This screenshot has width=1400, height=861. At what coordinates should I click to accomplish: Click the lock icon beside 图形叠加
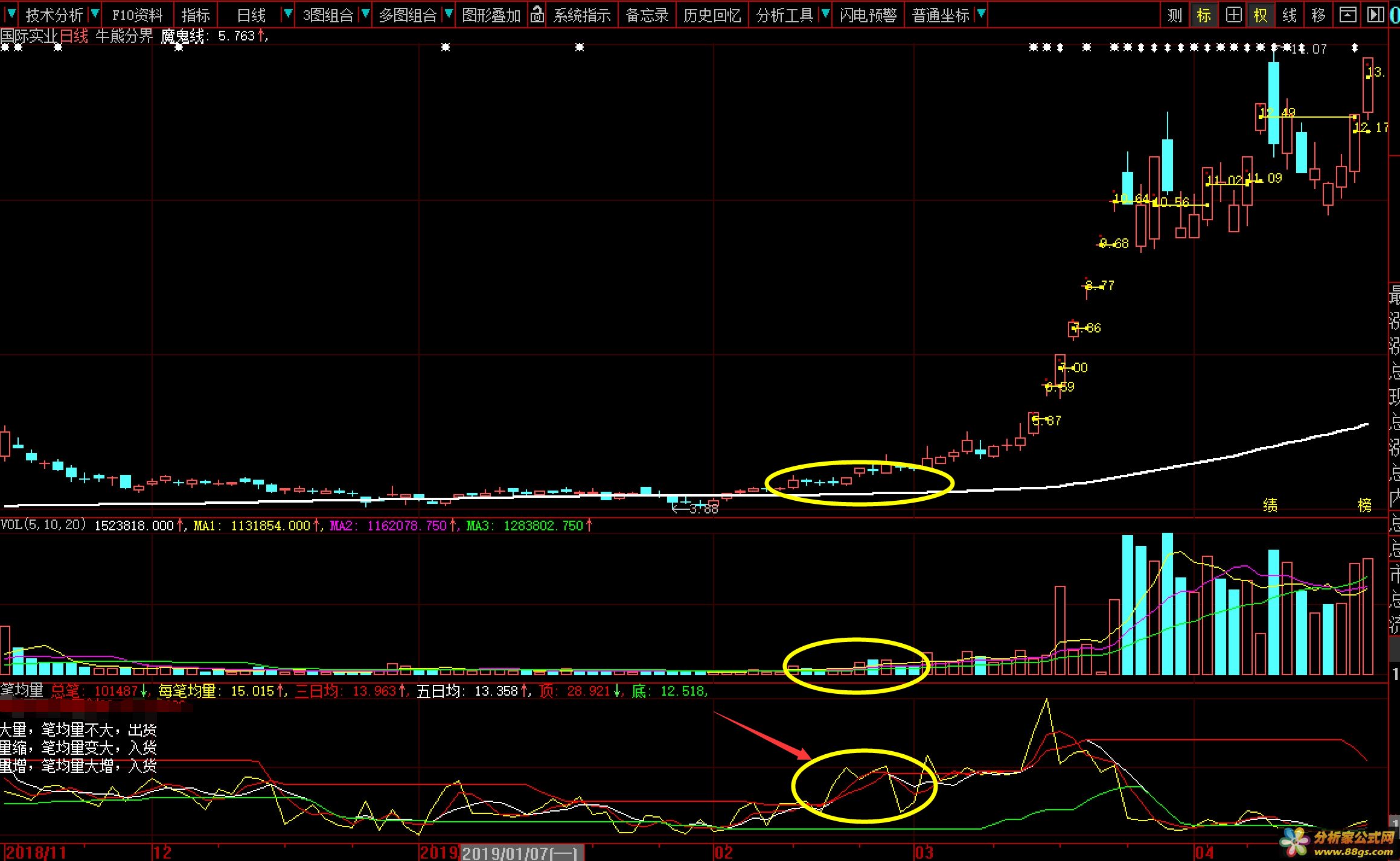(537, 14)
